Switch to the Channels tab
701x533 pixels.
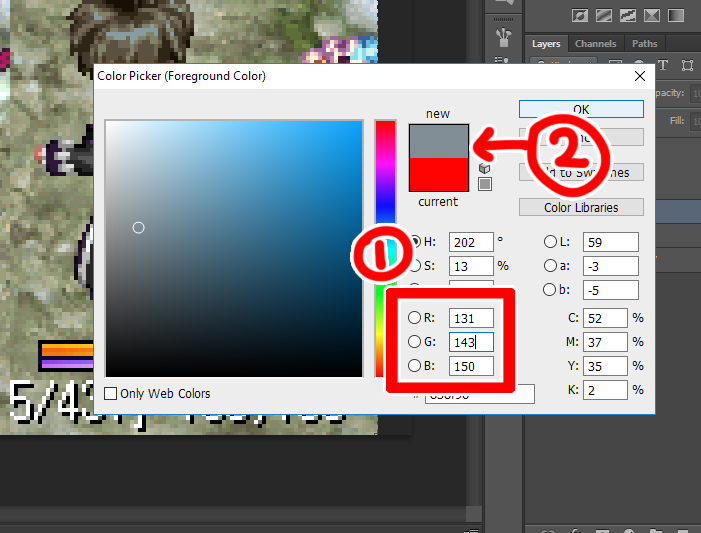point(595,44)
